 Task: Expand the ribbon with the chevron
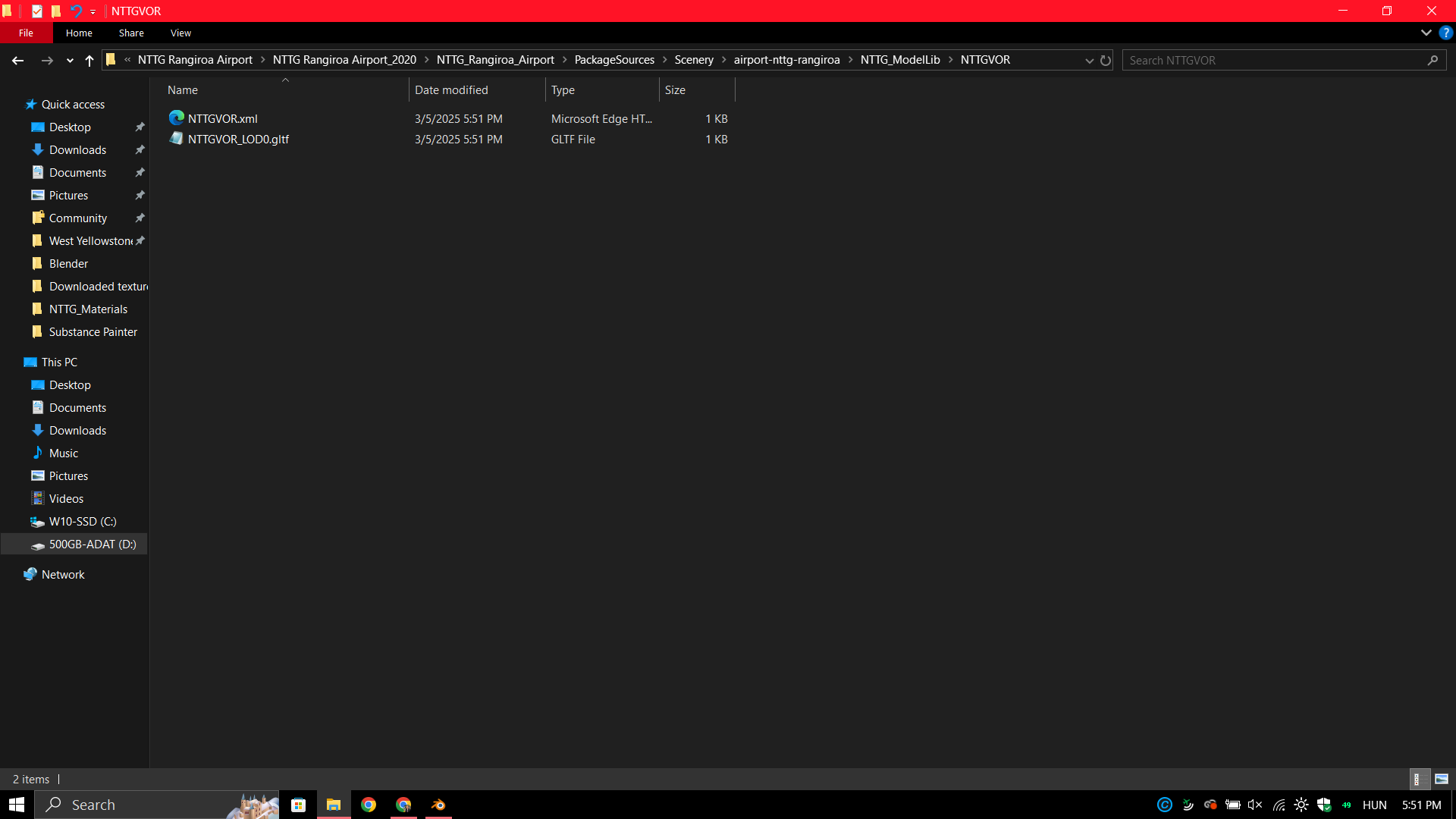[1426, 33]
